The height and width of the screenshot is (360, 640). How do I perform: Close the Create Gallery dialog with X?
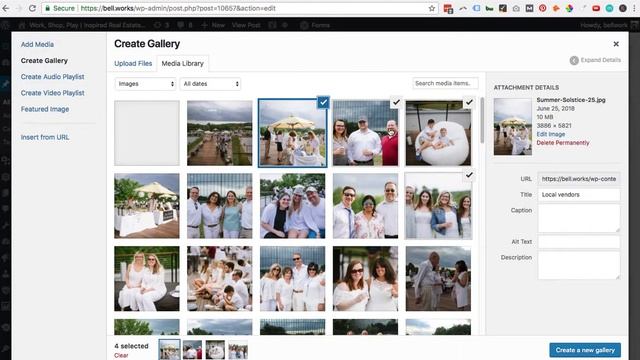tap(616, 44)
